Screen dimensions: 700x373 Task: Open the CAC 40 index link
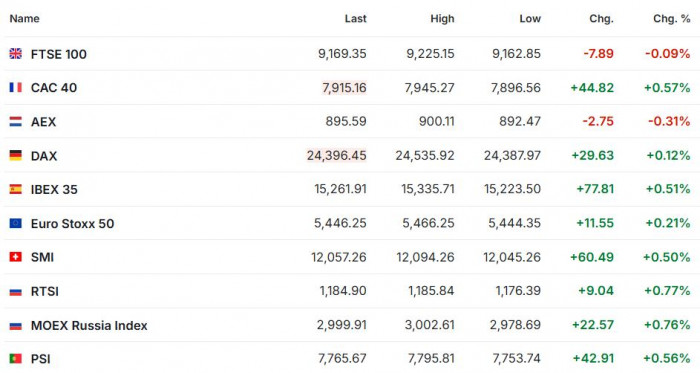pos(54,87)
